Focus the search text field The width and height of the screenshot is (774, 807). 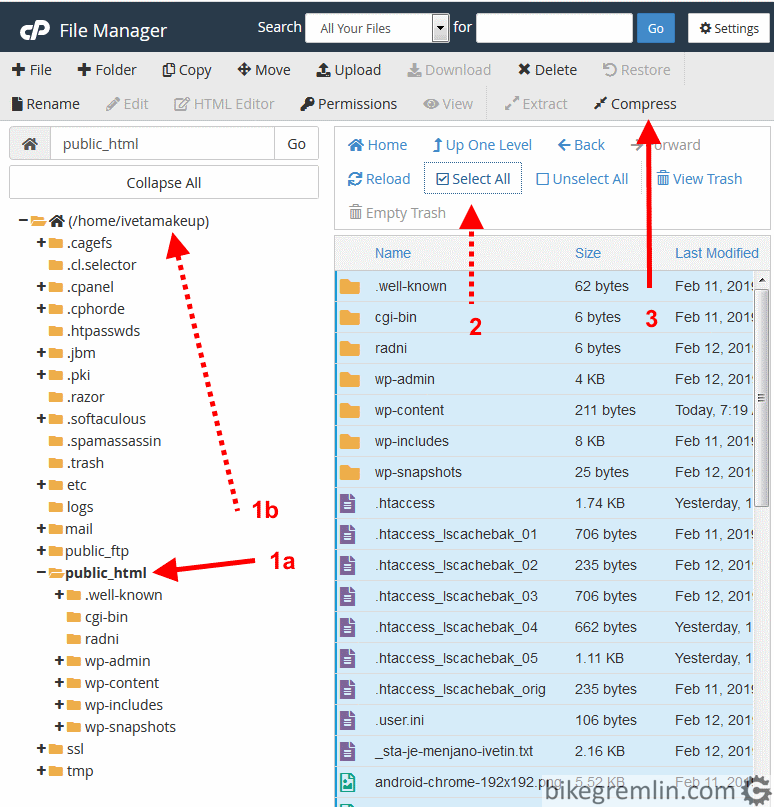(x=554, y=28)
